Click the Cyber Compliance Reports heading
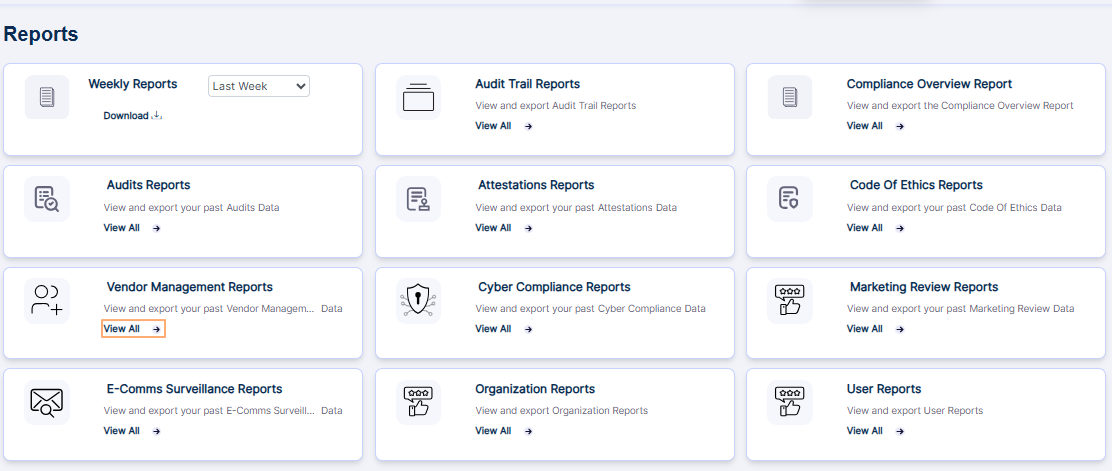1112x471 pixels. coord(554,287)
